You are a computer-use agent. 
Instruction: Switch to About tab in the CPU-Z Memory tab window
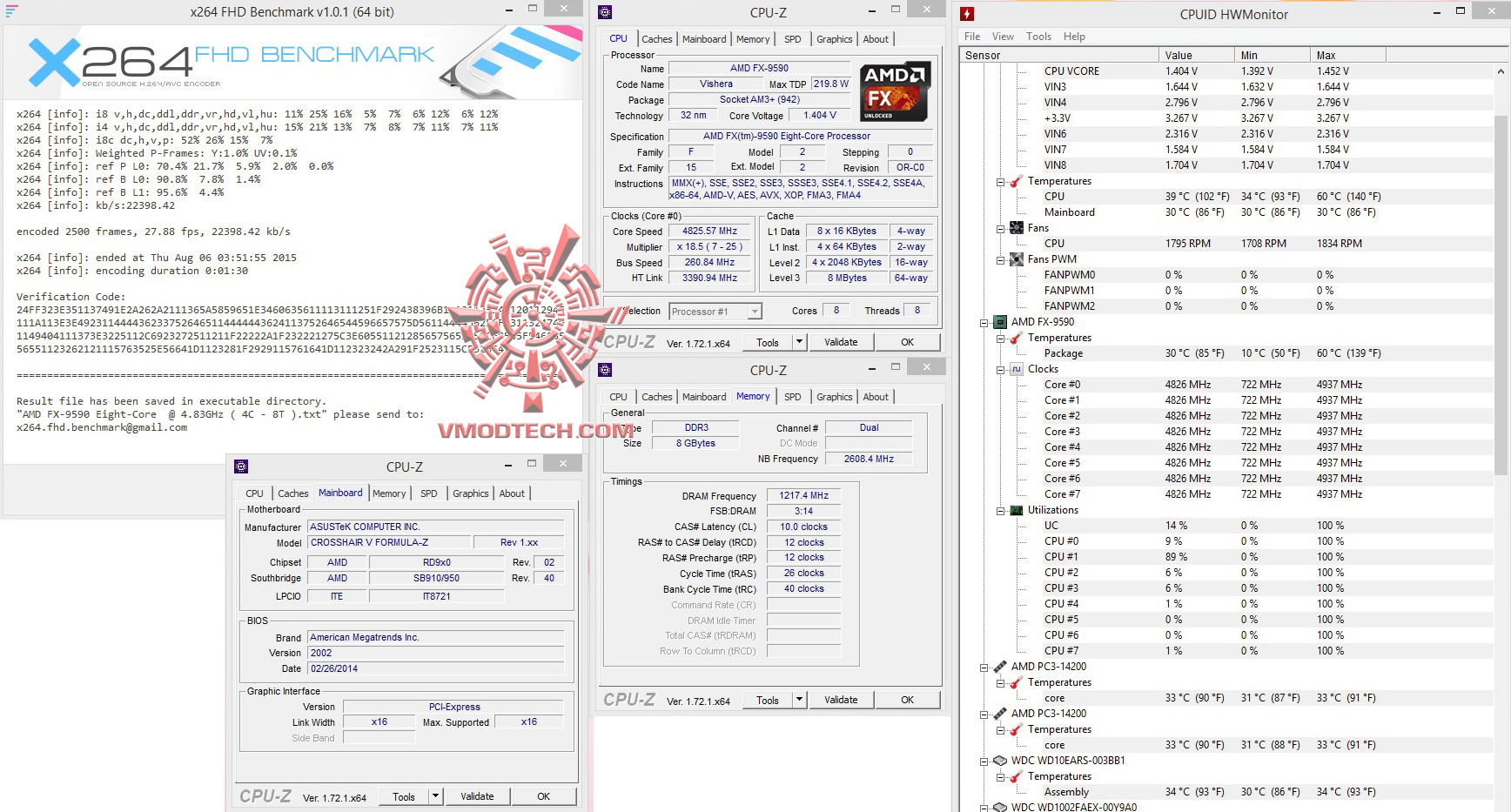coord(876,397)
